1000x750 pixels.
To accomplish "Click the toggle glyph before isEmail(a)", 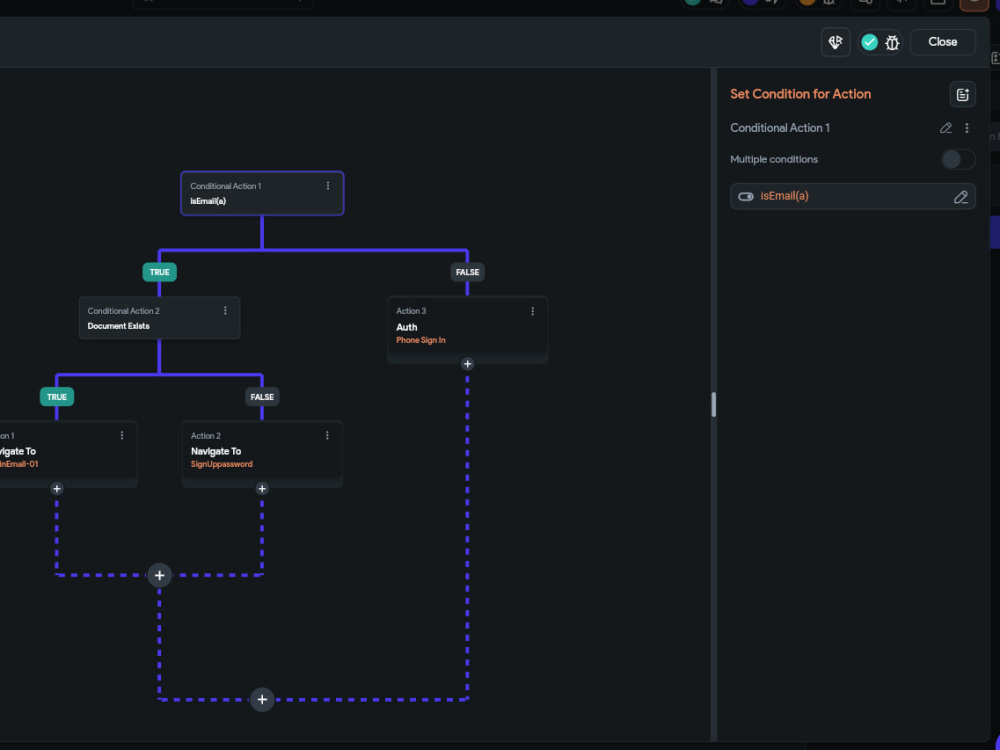I will (x=746, y=196).
